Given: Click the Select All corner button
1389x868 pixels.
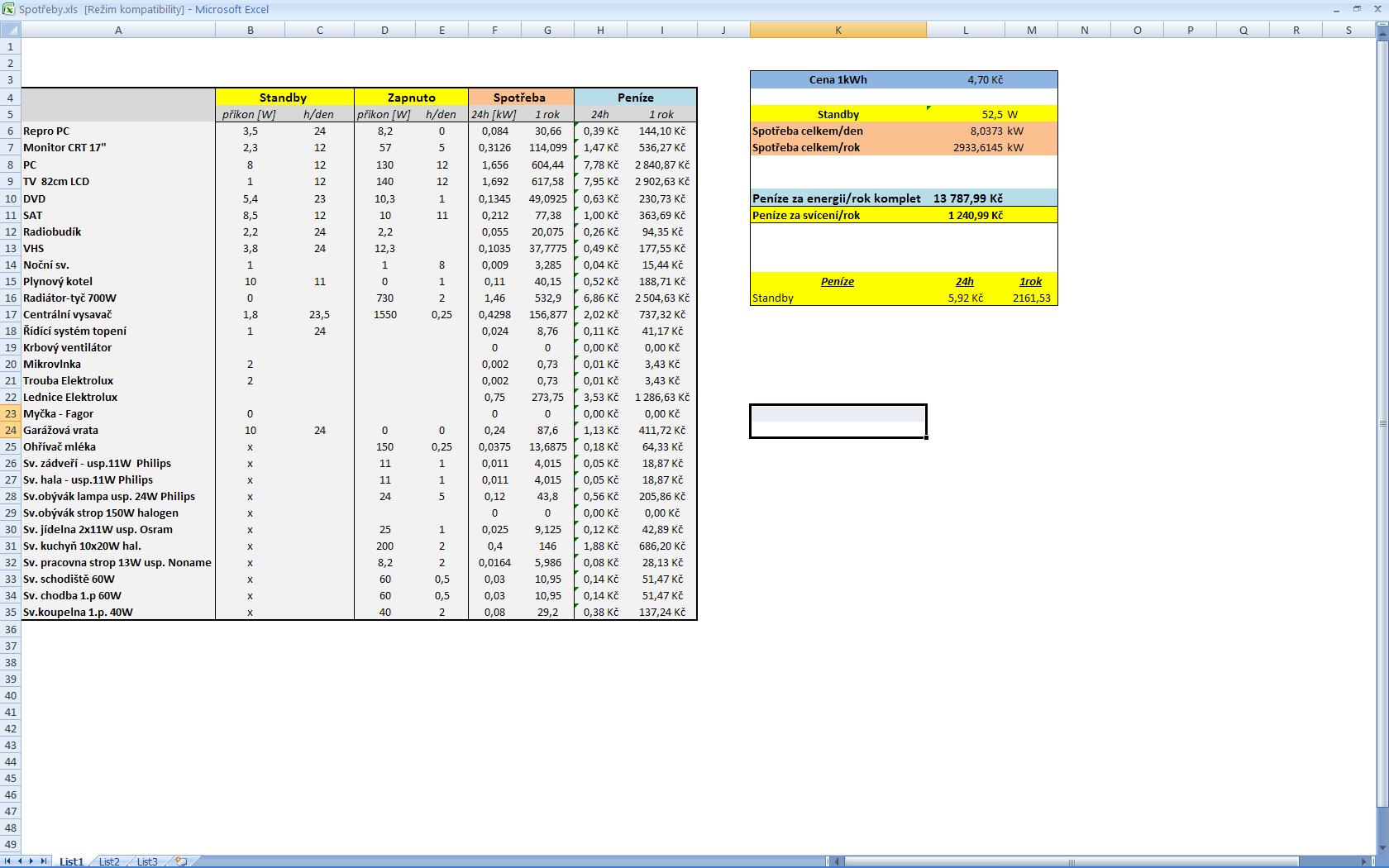Looking at the screenshot, I should pos(10,30).
